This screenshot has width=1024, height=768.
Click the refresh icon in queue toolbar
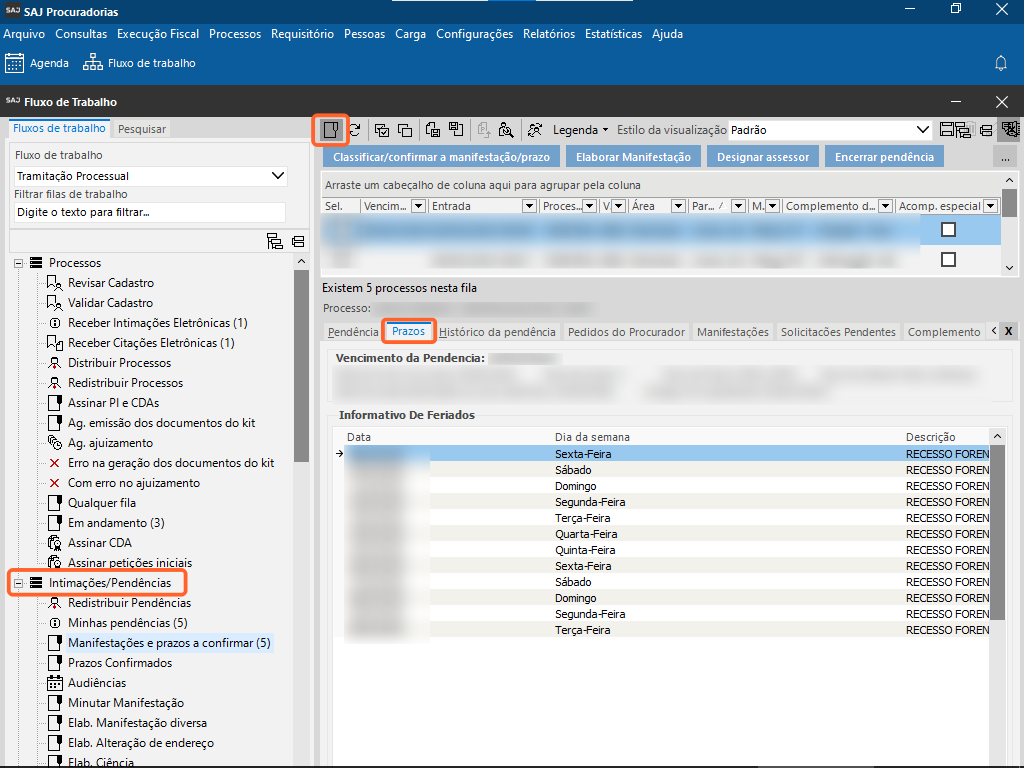click(354, 130)
